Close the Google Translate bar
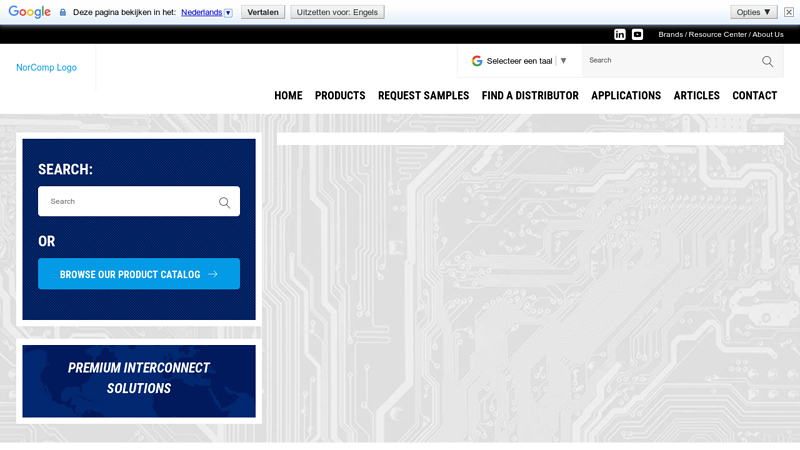Screen dimensions: 800x450 click(x=789, y=12)
